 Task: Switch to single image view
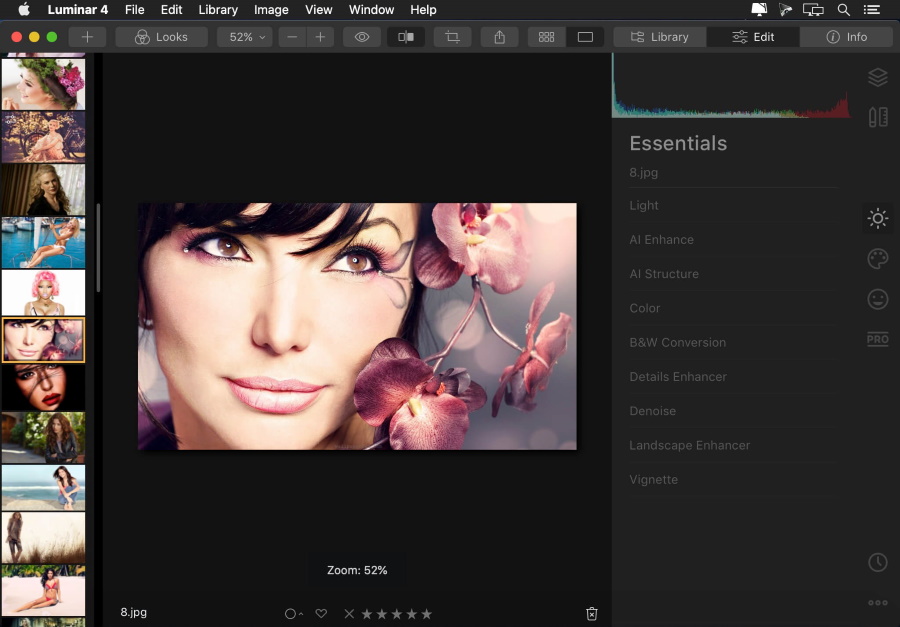coord(585,37)
